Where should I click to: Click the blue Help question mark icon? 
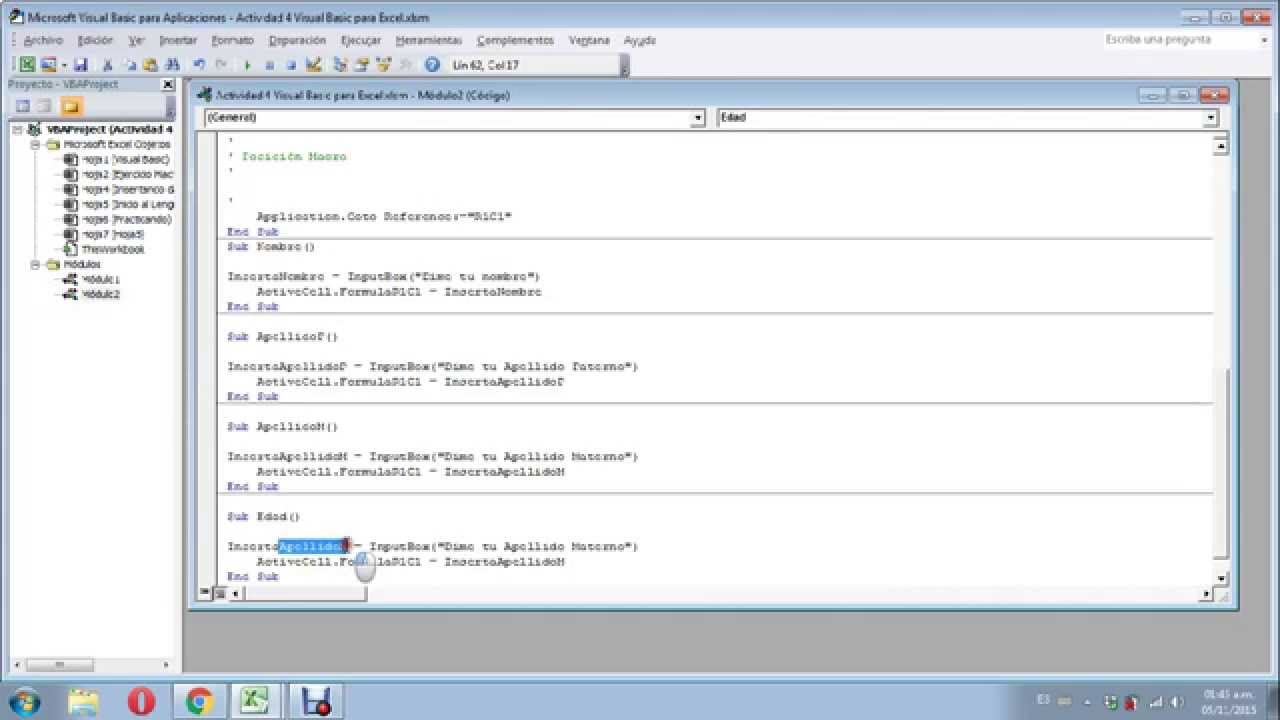(432, 65)
